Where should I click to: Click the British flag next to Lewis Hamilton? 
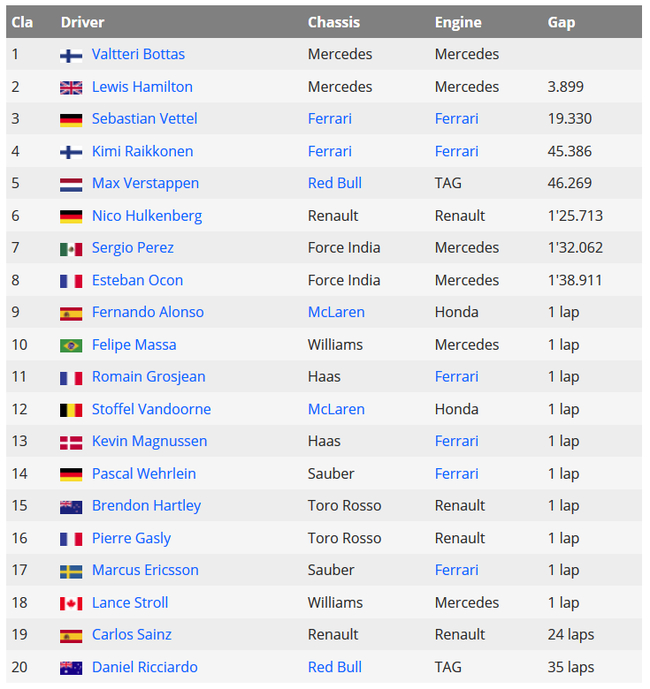pos(71,87)
